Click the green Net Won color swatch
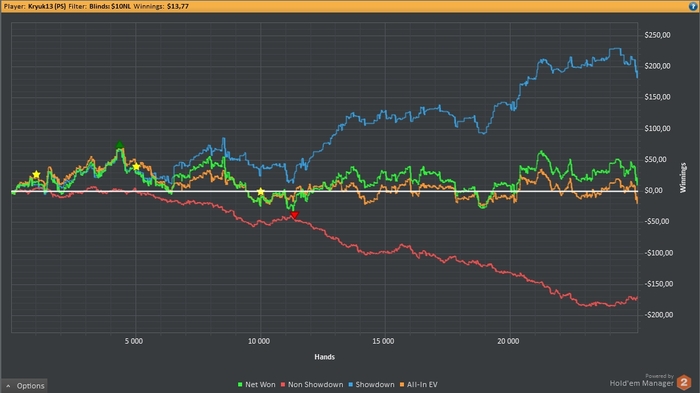This screenshot has height=393, width=700. tap(240, 385)
